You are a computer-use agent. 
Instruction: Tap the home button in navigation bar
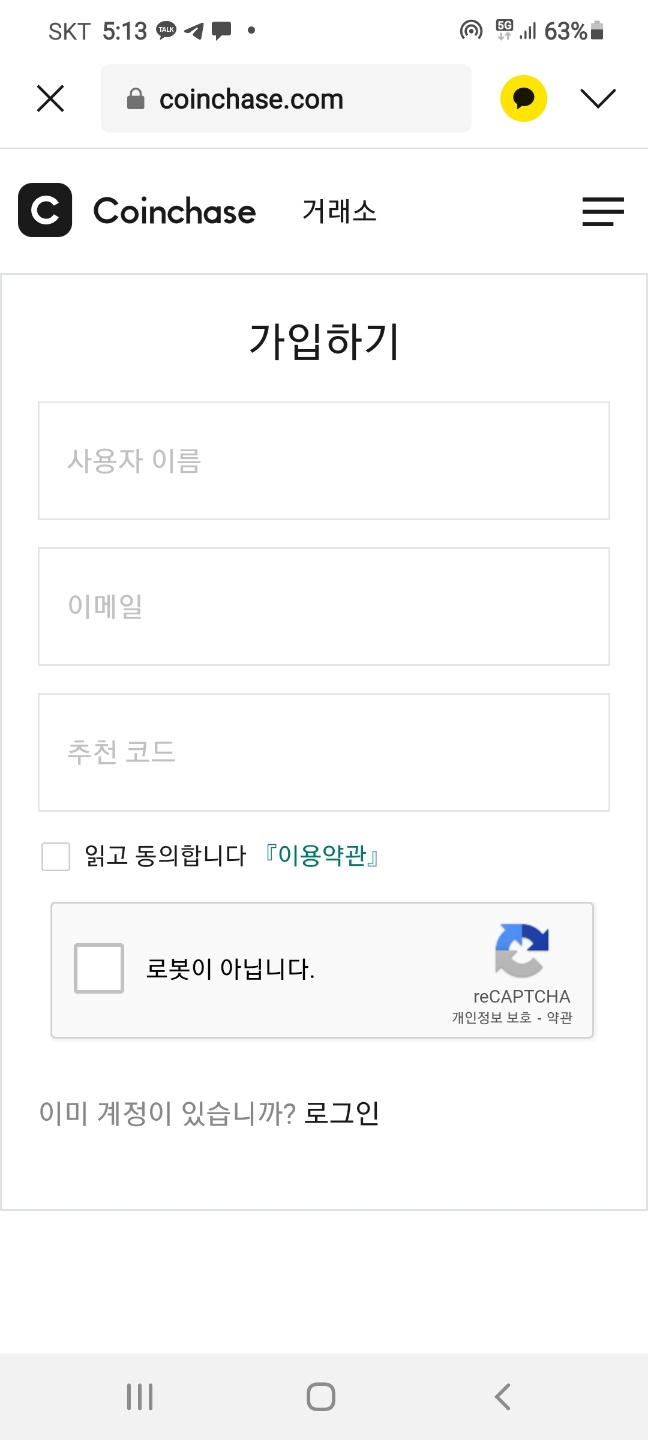[320, 1396]
